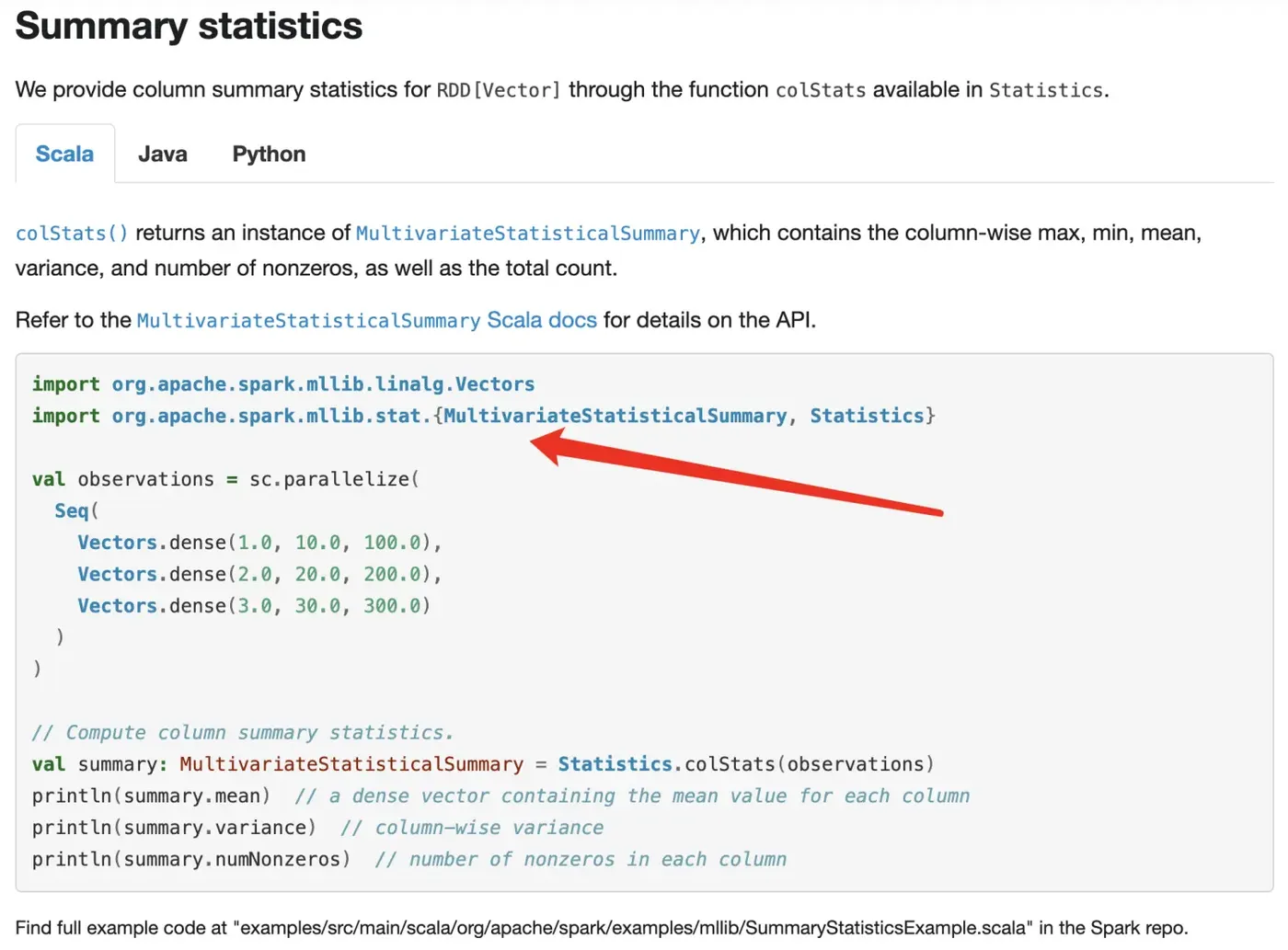Viewport: 1288px width, 950px height.
Task: Open the Java code tab
Action: [163, 155]
